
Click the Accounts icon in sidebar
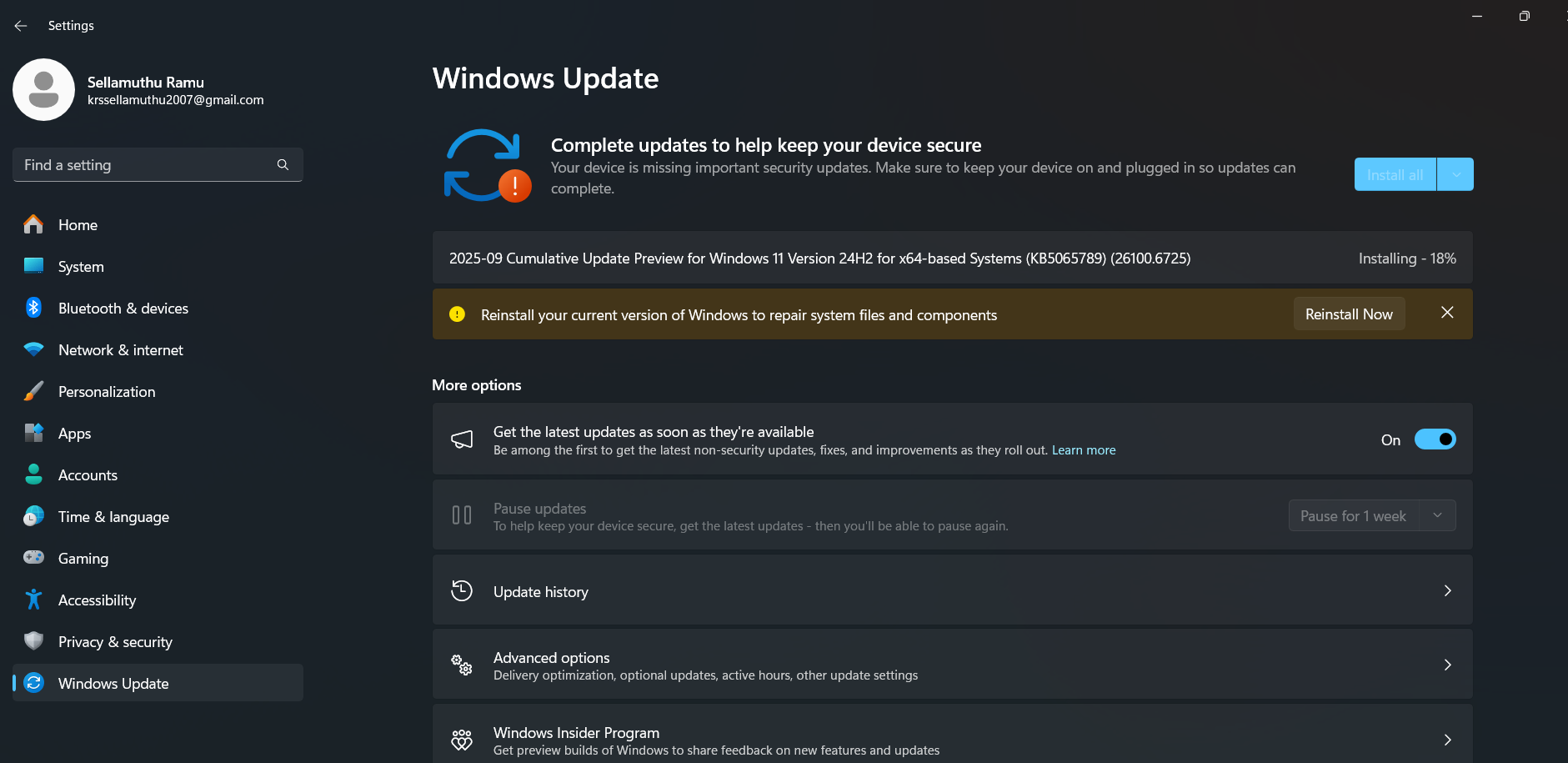[33, 474]
